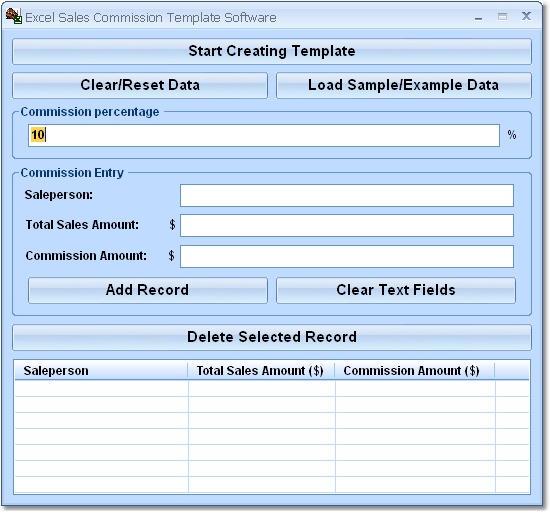Viewport: 550px width, 513px height.
Task: Click the Commission Amount input box
Action: pos(347,256)
